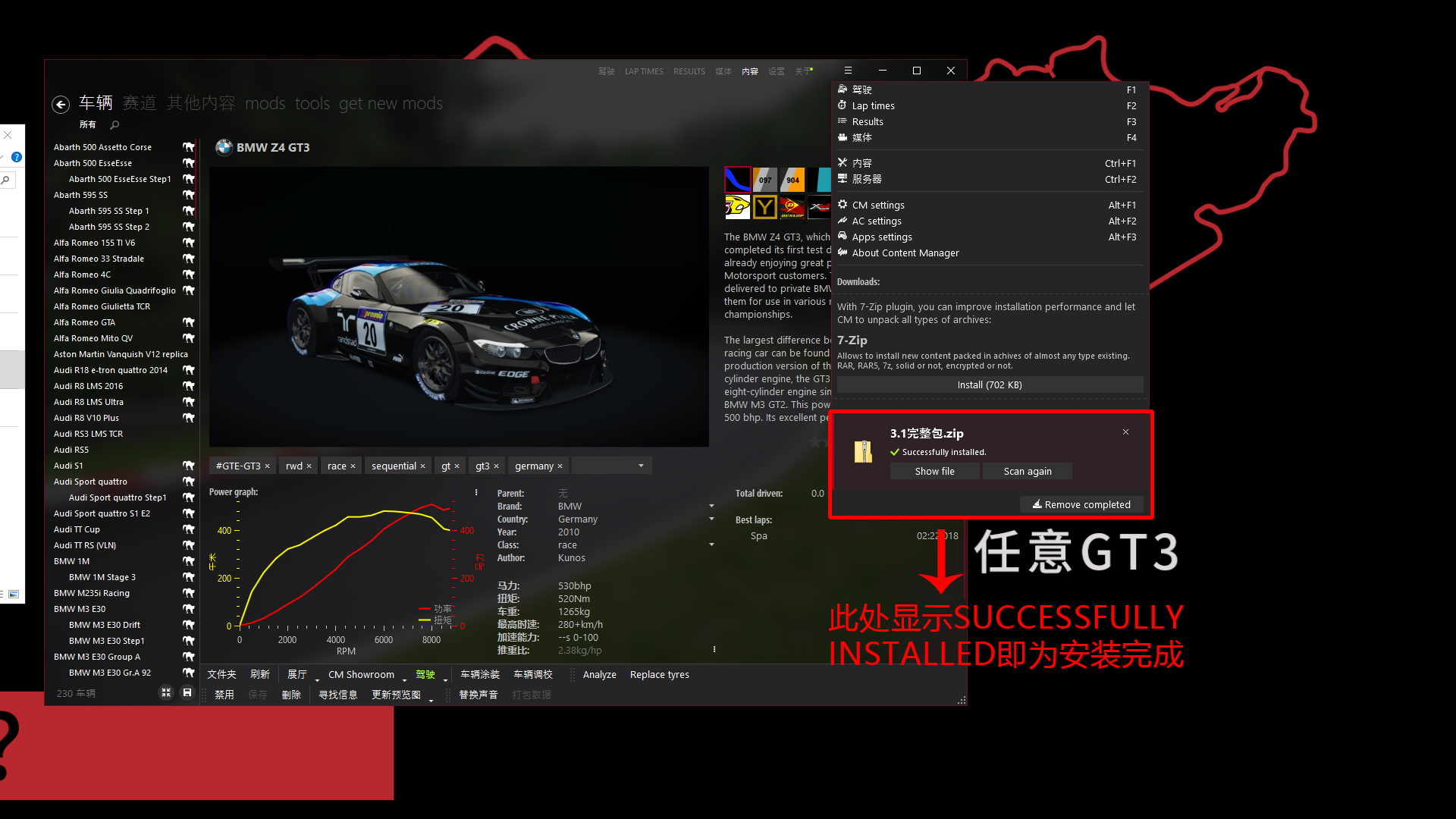Click the 所有 filter label

[88, 124]
